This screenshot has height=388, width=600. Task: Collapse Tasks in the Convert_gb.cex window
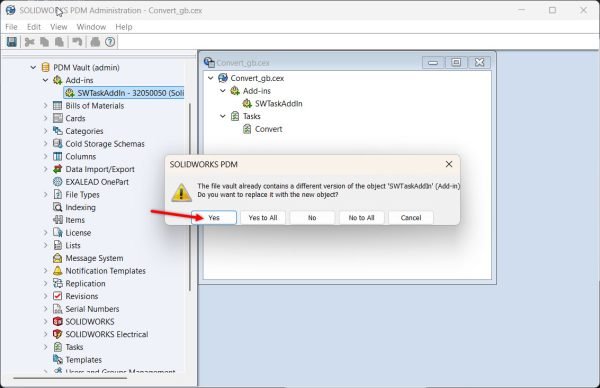223,116
